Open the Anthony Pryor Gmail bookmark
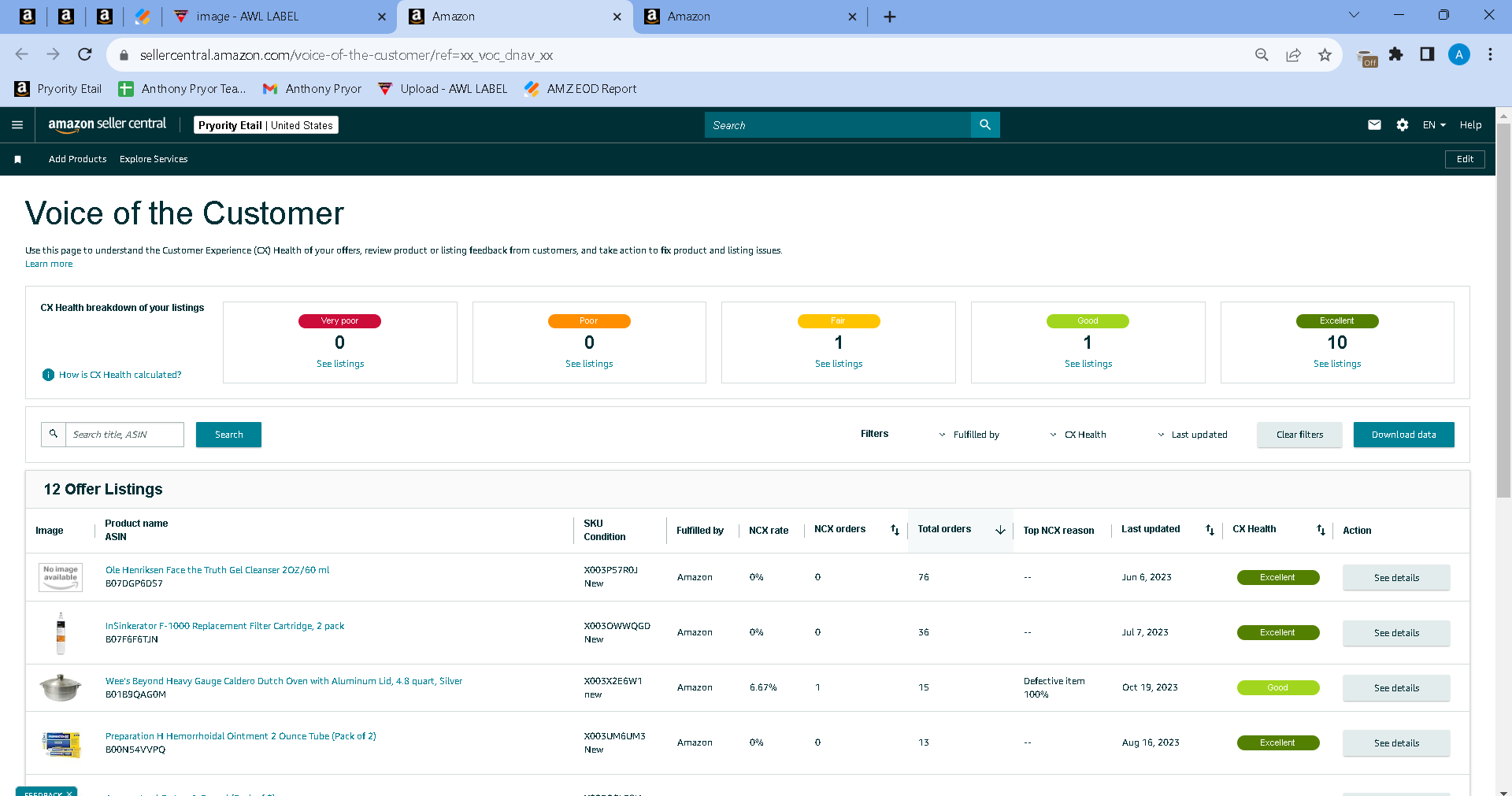Viewport: 1512px width, 796px height. pos(312,89)
